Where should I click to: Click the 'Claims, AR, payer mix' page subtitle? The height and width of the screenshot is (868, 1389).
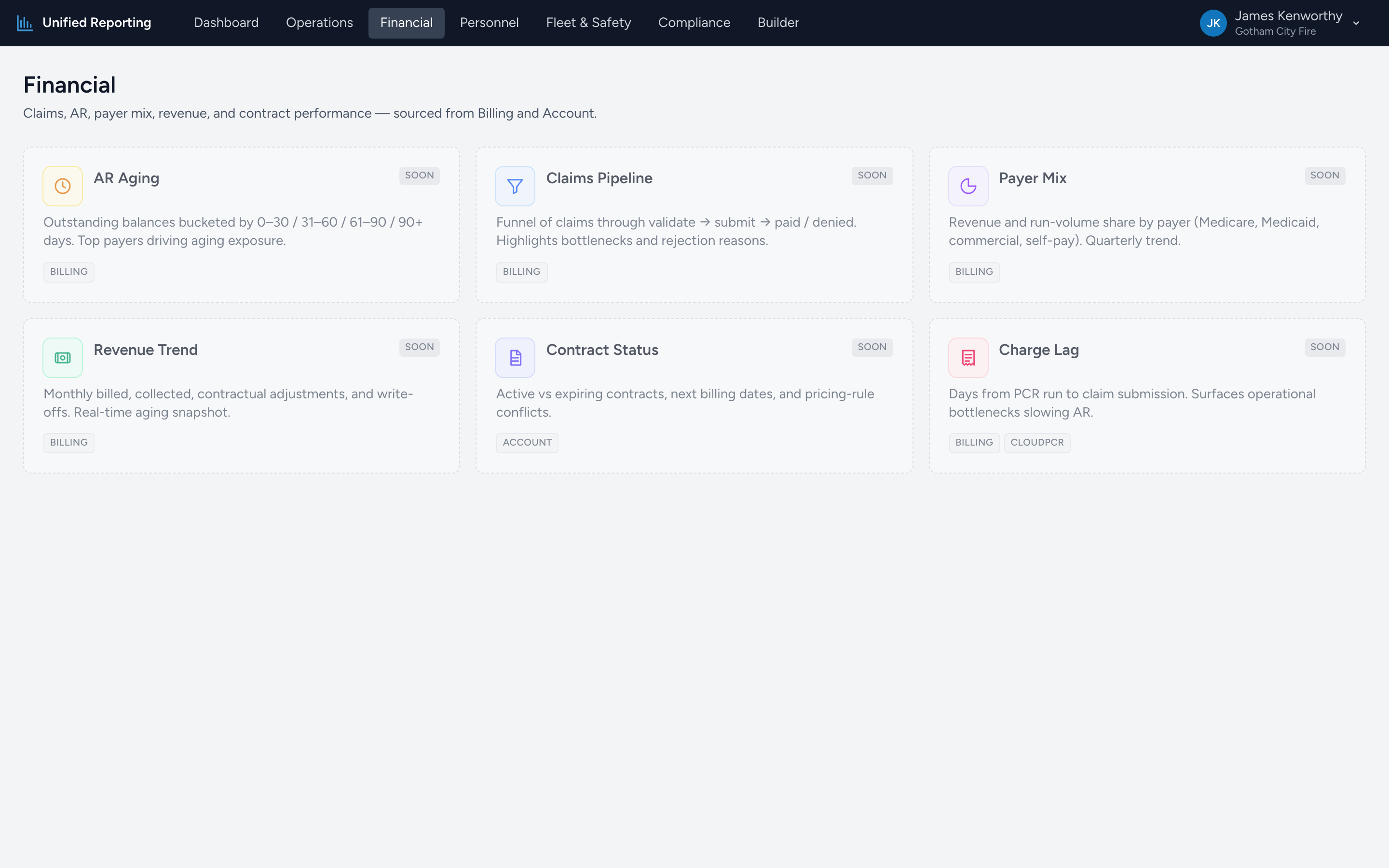point(310,114)
